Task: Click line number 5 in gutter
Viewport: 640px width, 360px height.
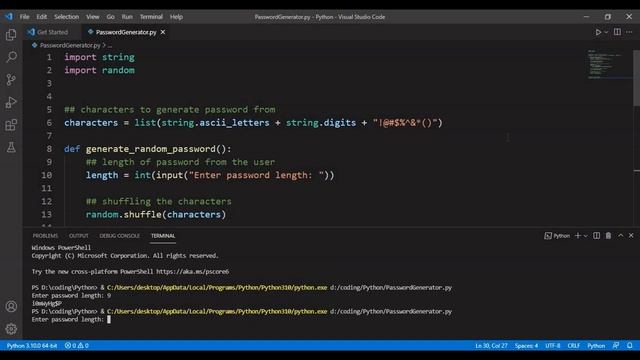Action: (x=49, y=109)
